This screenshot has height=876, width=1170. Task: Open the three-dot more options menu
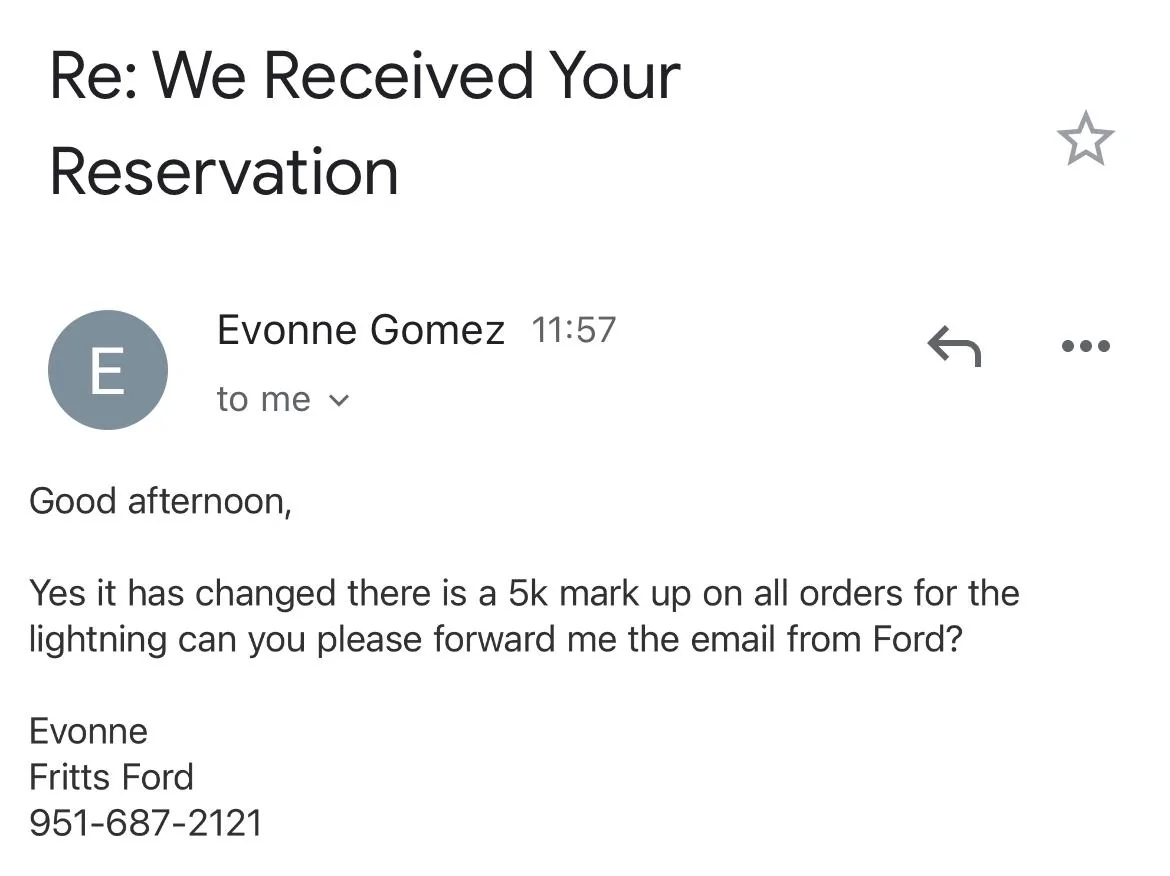pyautogui.click(x=1086, y=345)
